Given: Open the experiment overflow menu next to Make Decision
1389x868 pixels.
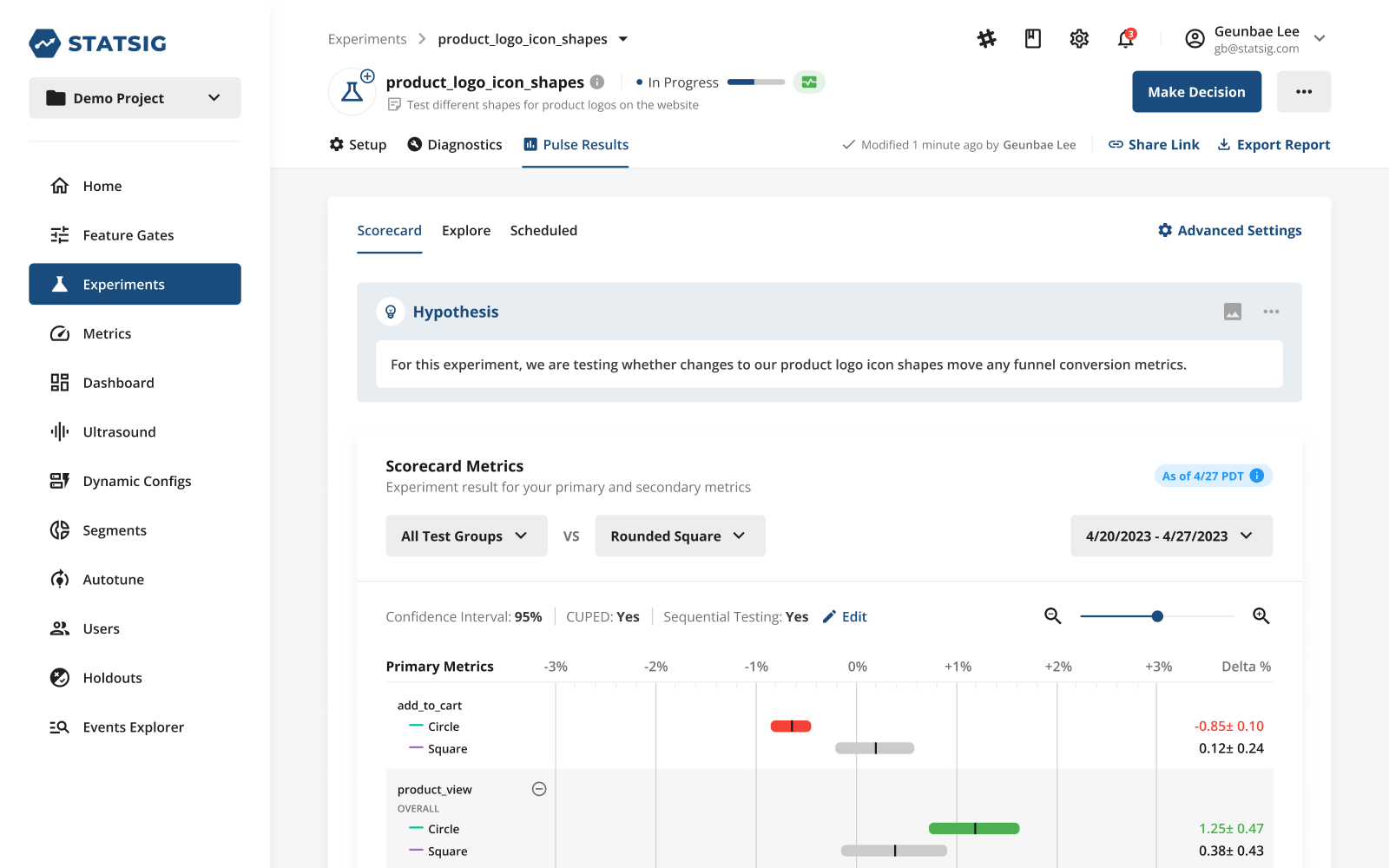Looking at the screenshot, I should coord(1304,91).
